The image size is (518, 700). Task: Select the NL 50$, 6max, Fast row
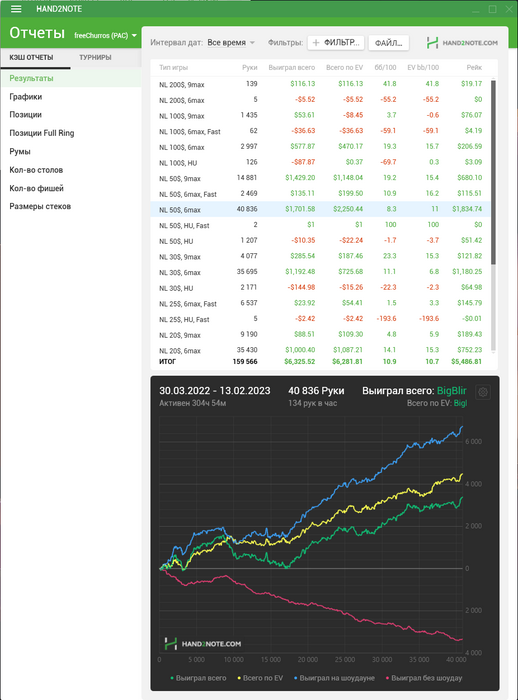point(320,193)
